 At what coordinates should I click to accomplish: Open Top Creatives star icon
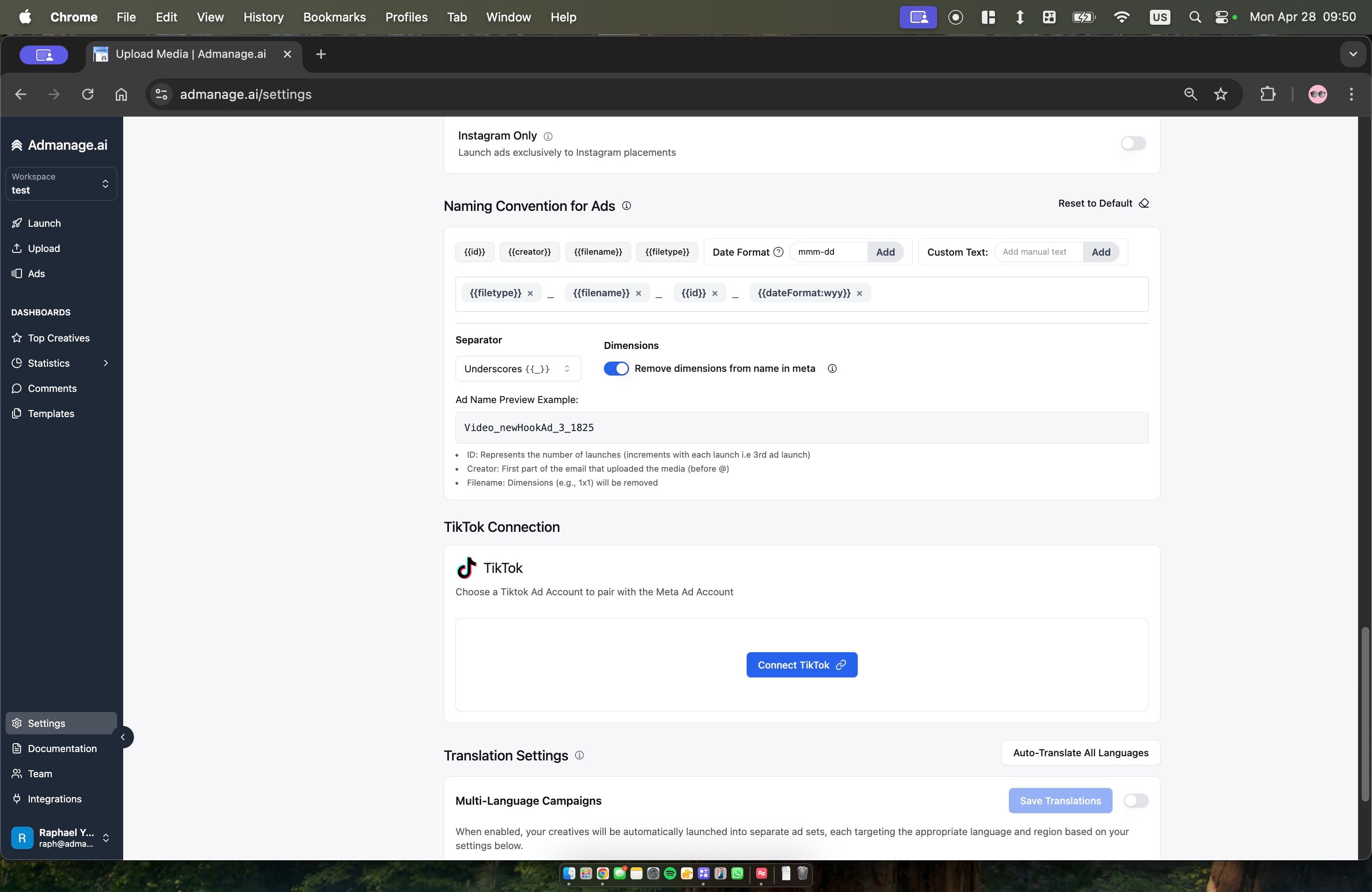[x=17, y=338]
